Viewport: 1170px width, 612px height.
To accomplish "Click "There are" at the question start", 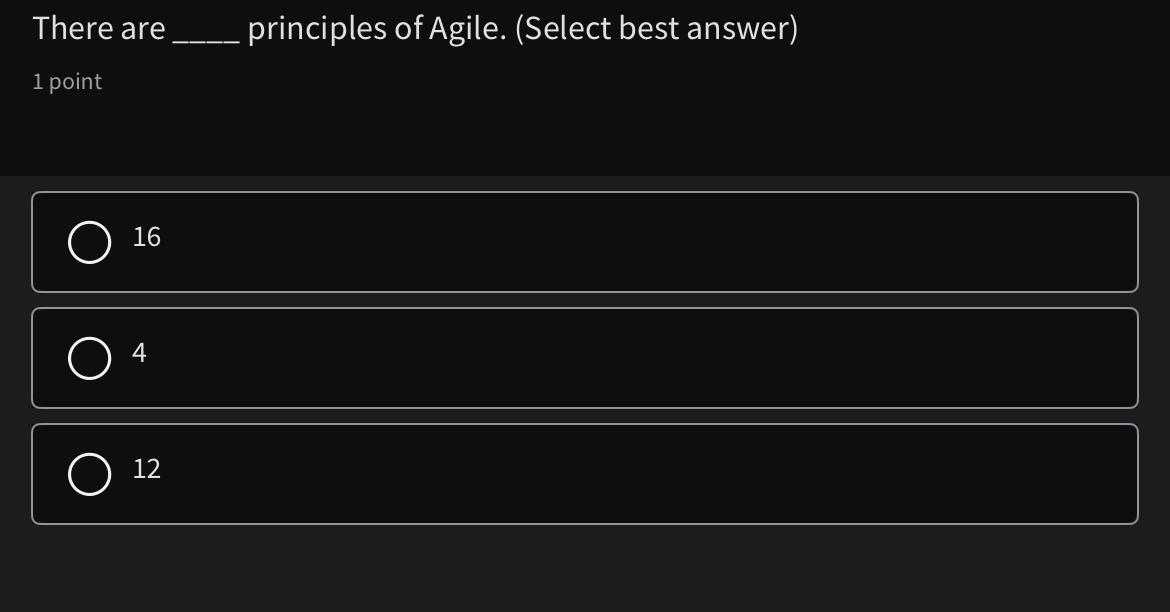I will (99, 29).
